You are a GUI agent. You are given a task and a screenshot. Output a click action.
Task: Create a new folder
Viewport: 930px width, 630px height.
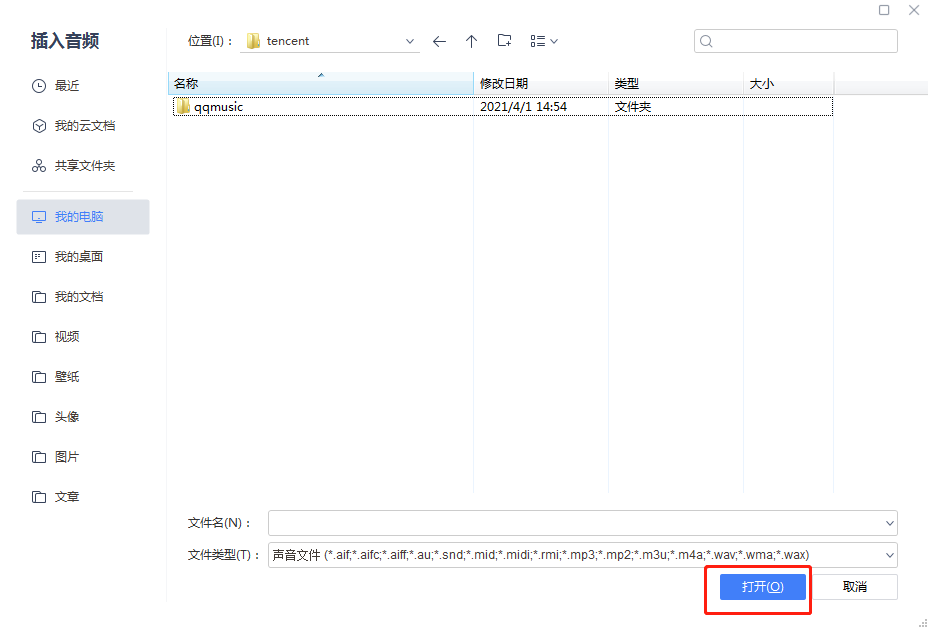point(504,41)
